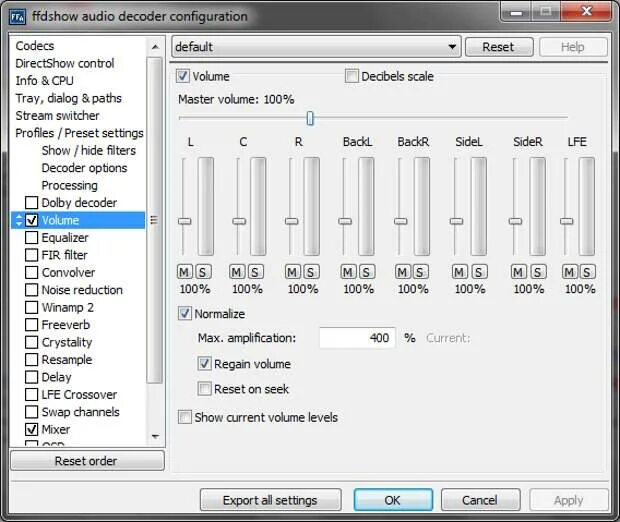Click the Master volume slider handle
This screenshot has width=620, height=522.
pyautogui.click(x=310, y=118)
